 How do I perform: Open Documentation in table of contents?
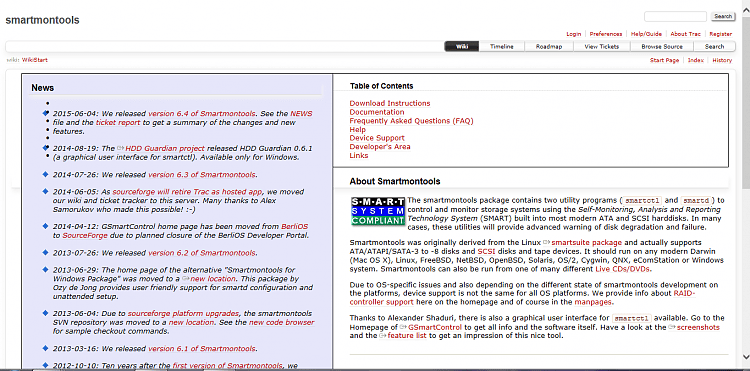pyautogui.click(x=377, y=112)
